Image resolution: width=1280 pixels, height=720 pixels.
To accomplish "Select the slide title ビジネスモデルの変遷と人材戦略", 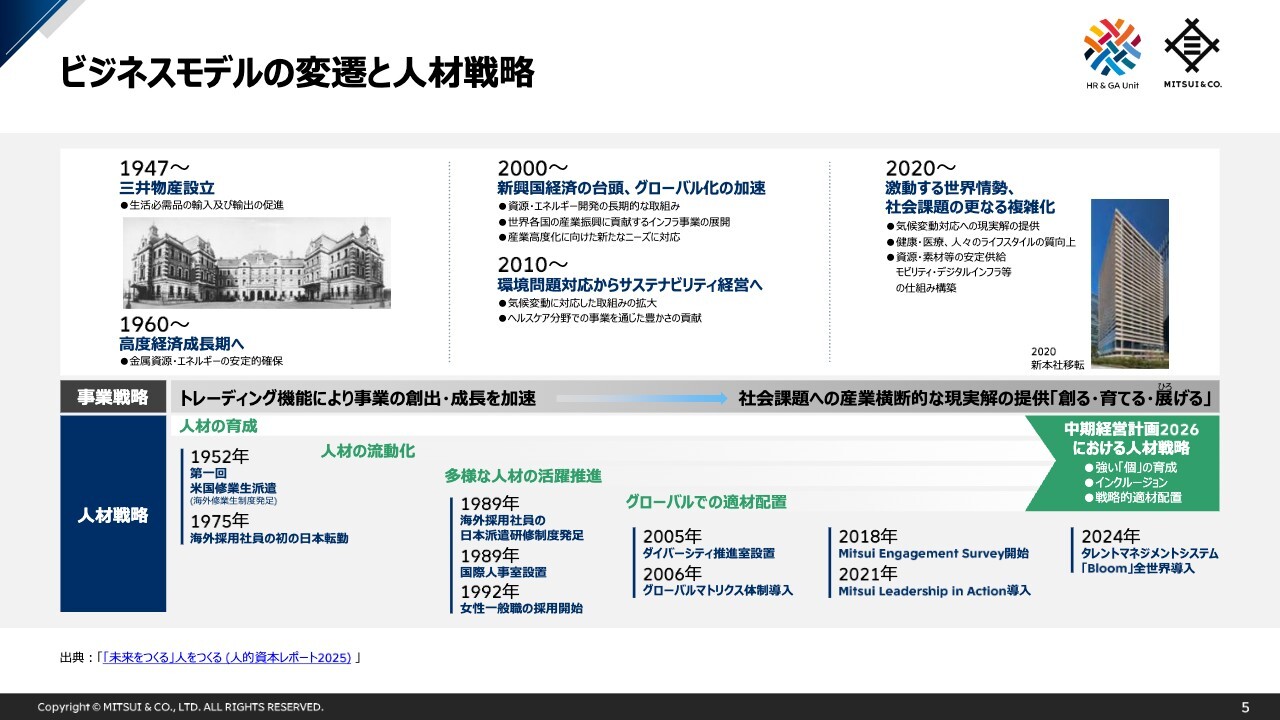I will [x=296, y=73].
